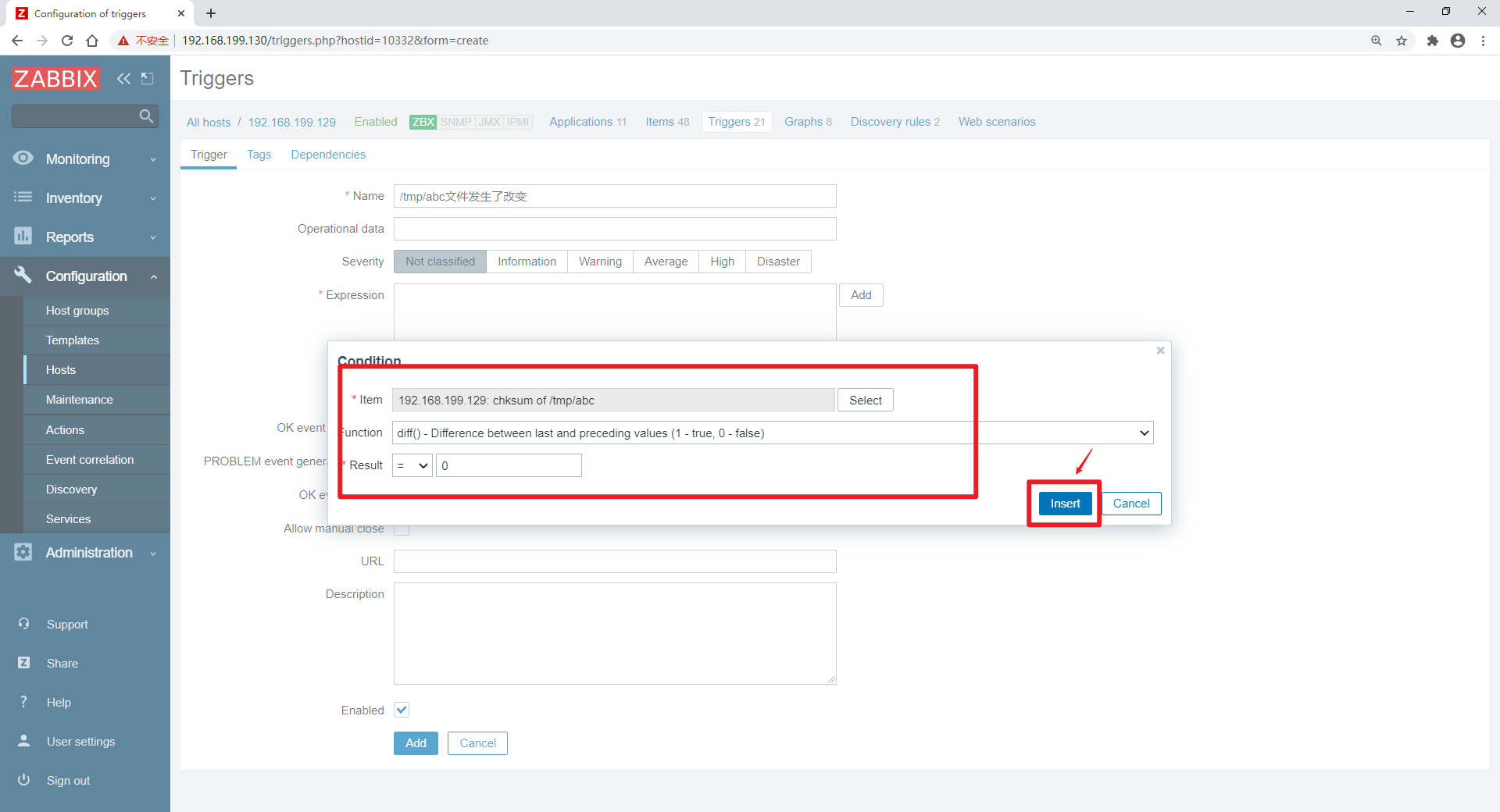The width and height of the screenshot is (1500, 812).
Task: Go back in browser history
Action: [x=17, y=41]
